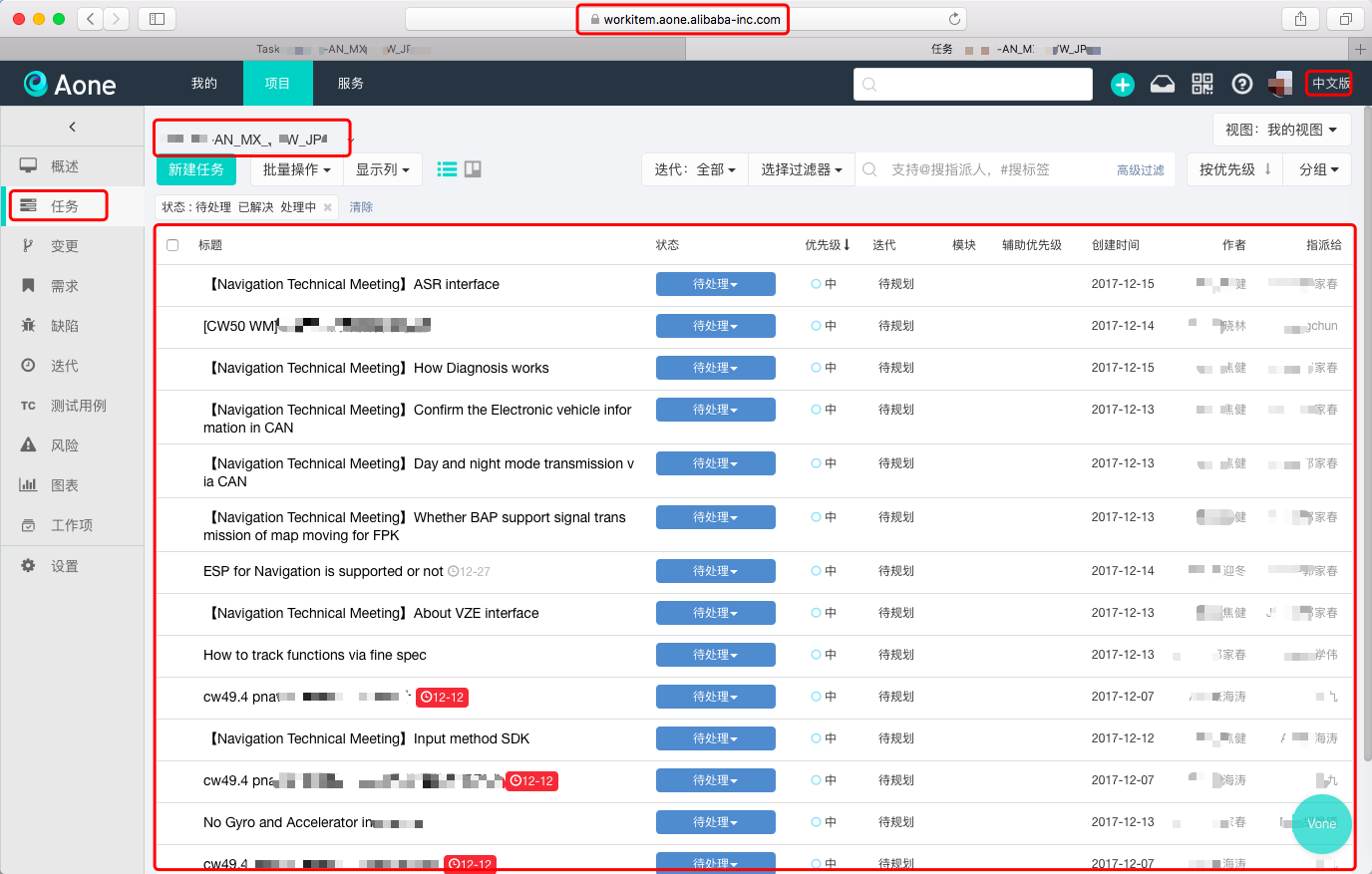
Task: Open the inbox tray icon
Action: pos(1163,84)
